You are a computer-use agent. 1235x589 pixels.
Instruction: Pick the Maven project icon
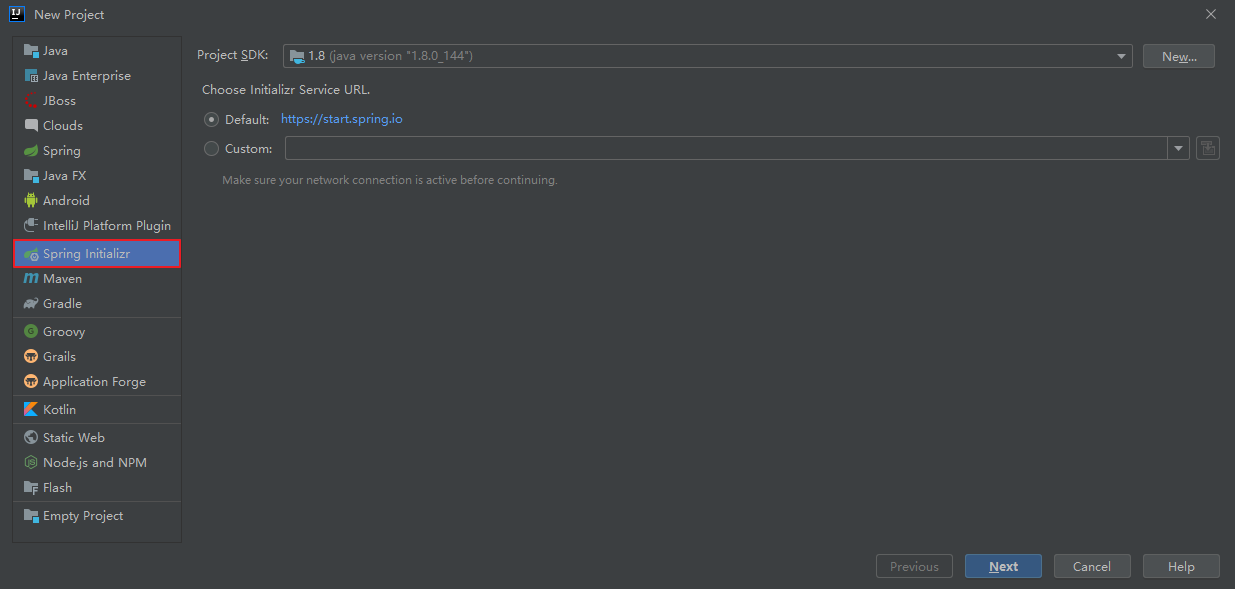coord(31,278)
